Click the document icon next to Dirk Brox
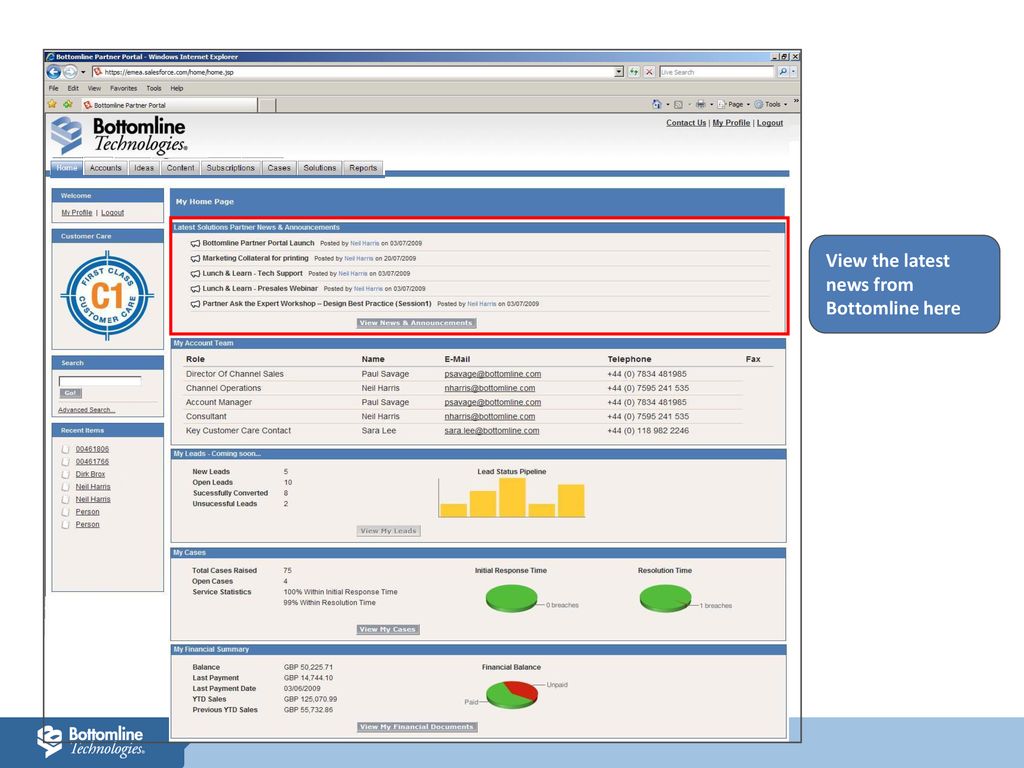The height and width of the screenshot is (768, 1024). pyautogui.click(x=65, y=474)
